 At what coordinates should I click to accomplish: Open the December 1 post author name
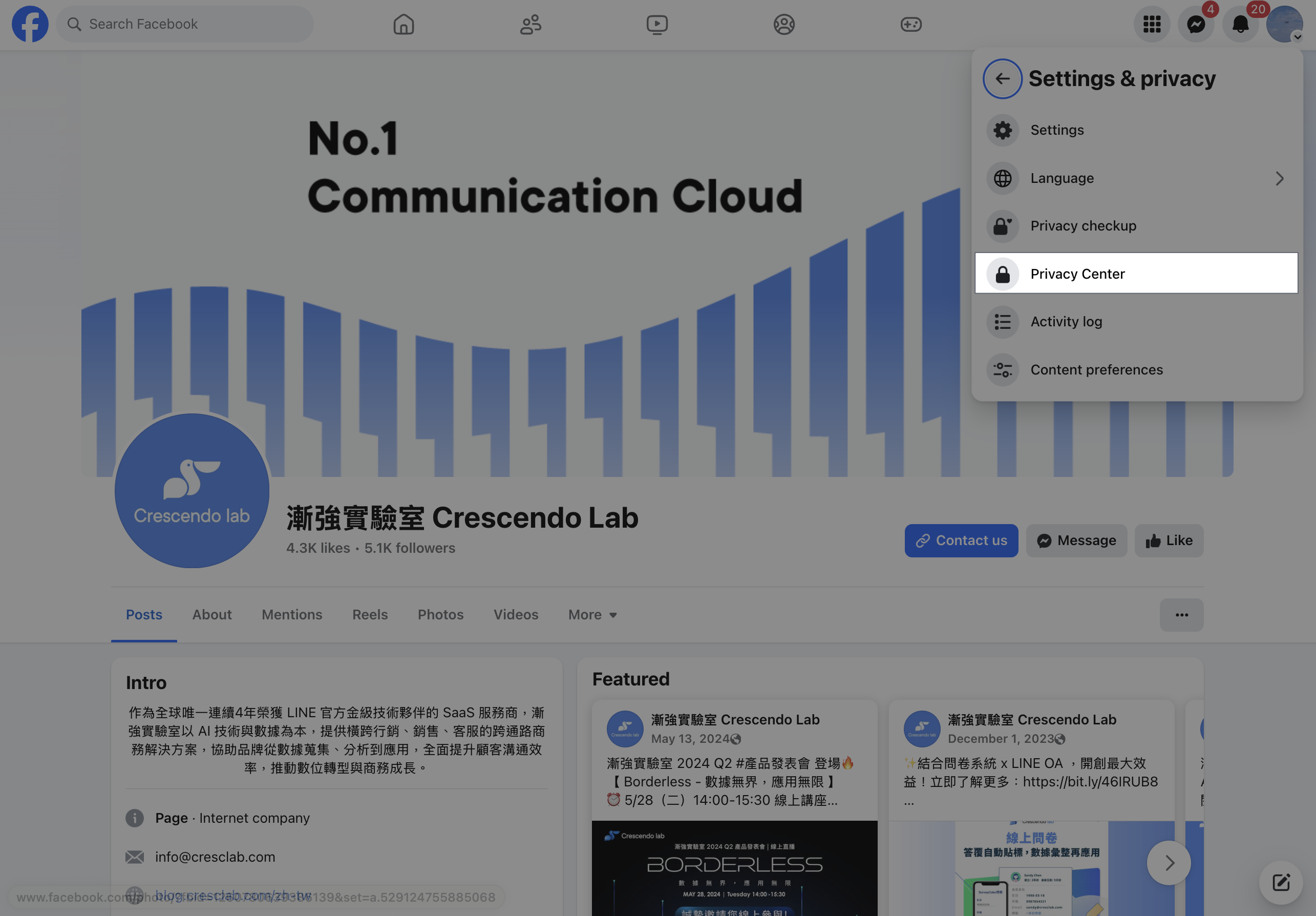click(x=1032, y=720)
